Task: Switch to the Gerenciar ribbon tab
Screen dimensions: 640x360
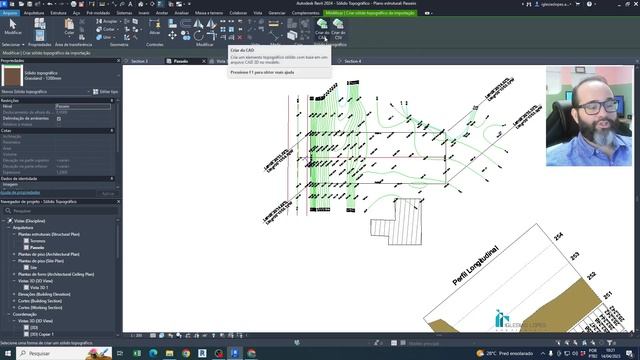Action: pos(277,13)
